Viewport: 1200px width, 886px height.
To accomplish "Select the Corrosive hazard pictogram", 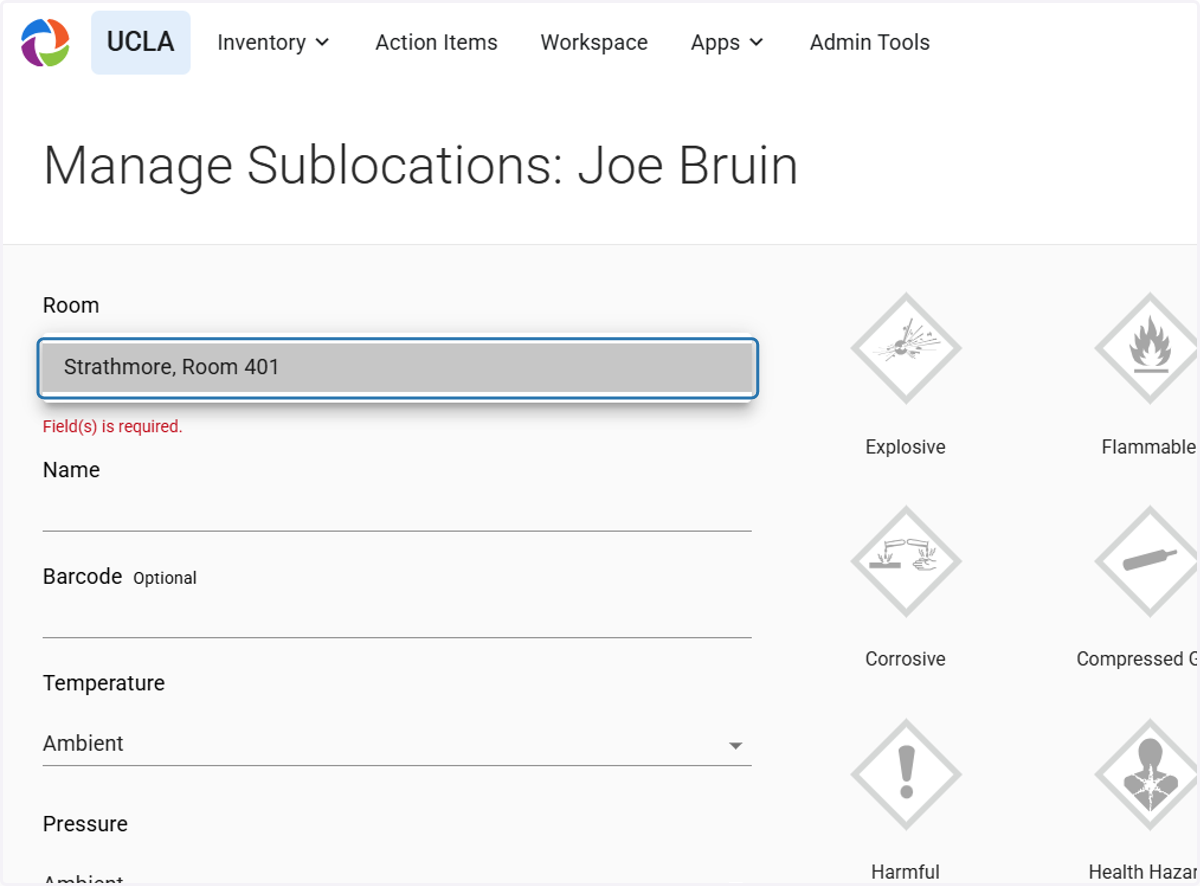I will [906, 561].
